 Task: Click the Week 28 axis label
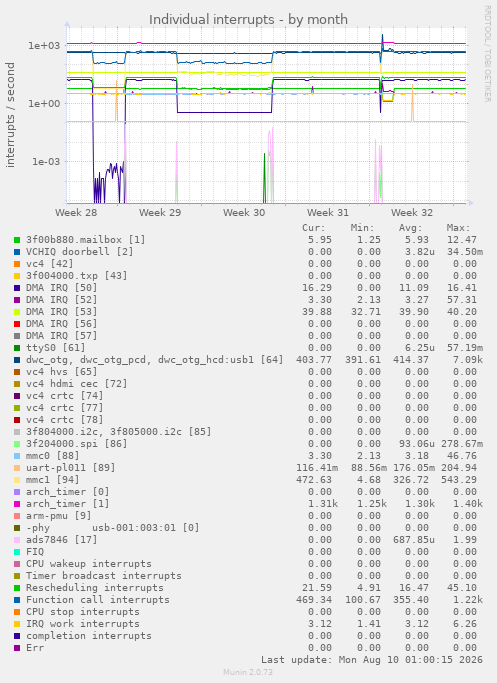pos(76,213)
